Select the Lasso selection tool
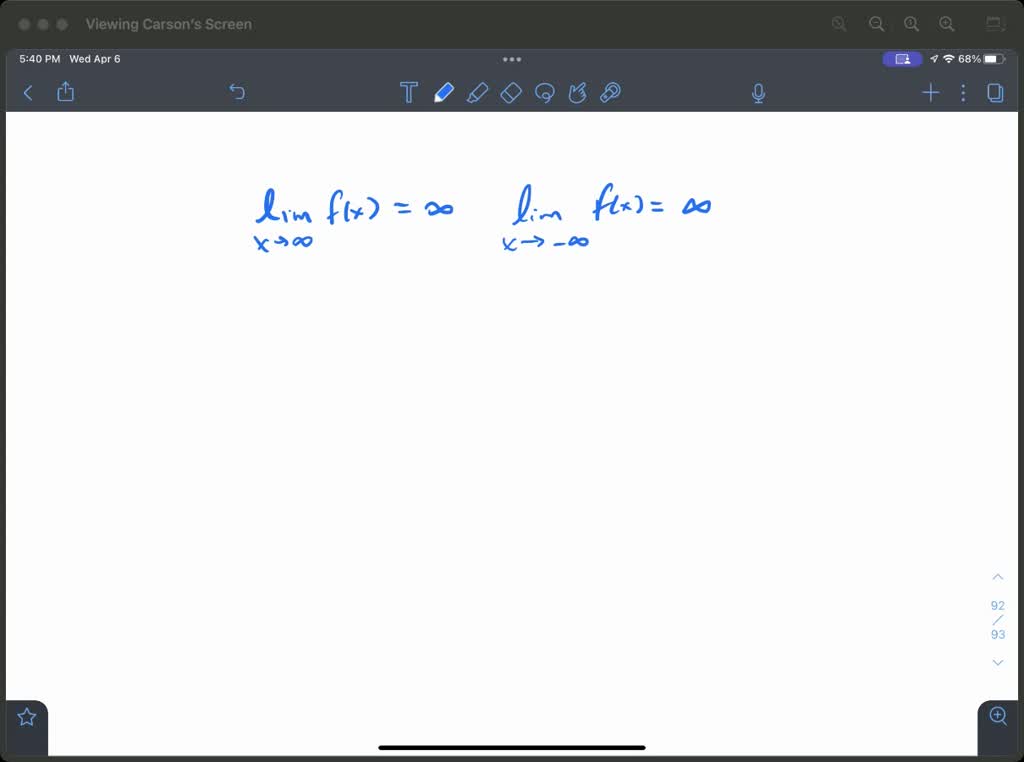The width and height of the screenshot is (1024, 762). coord(544,92)
